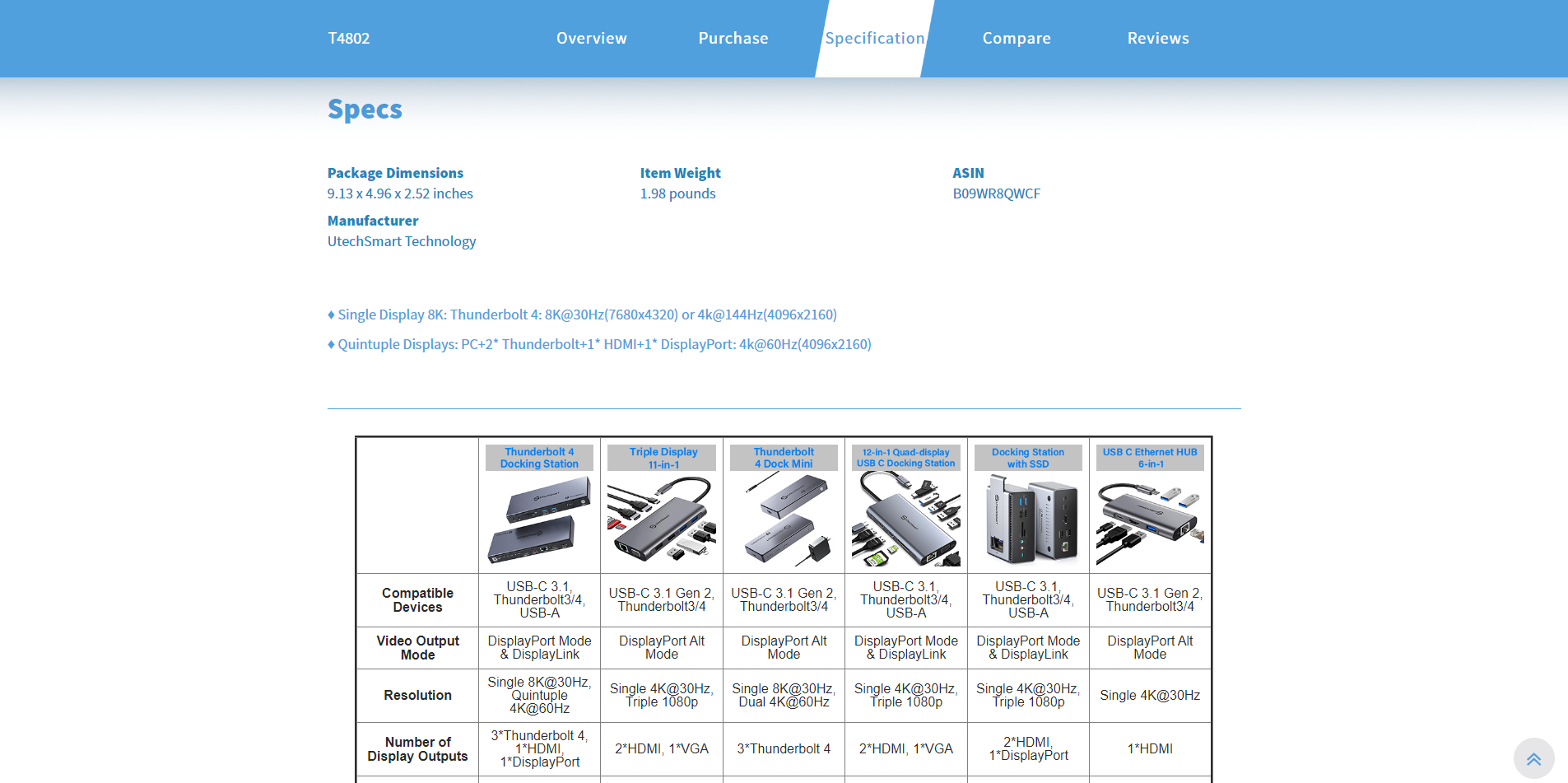1568x783 pixels.
Task: Open the Thunderbolt 4 Docking Station title
Action: point(539,458)
